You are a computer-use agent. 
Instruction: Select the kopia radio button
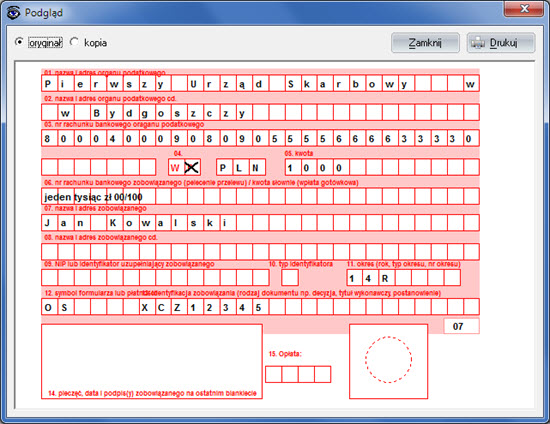[74, 42]
